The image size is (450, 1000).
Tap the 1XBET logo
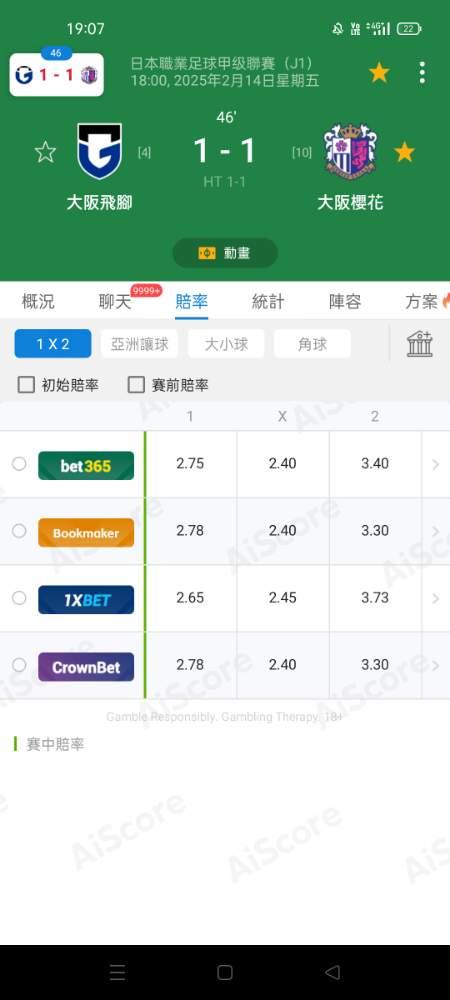click(86, 599)
